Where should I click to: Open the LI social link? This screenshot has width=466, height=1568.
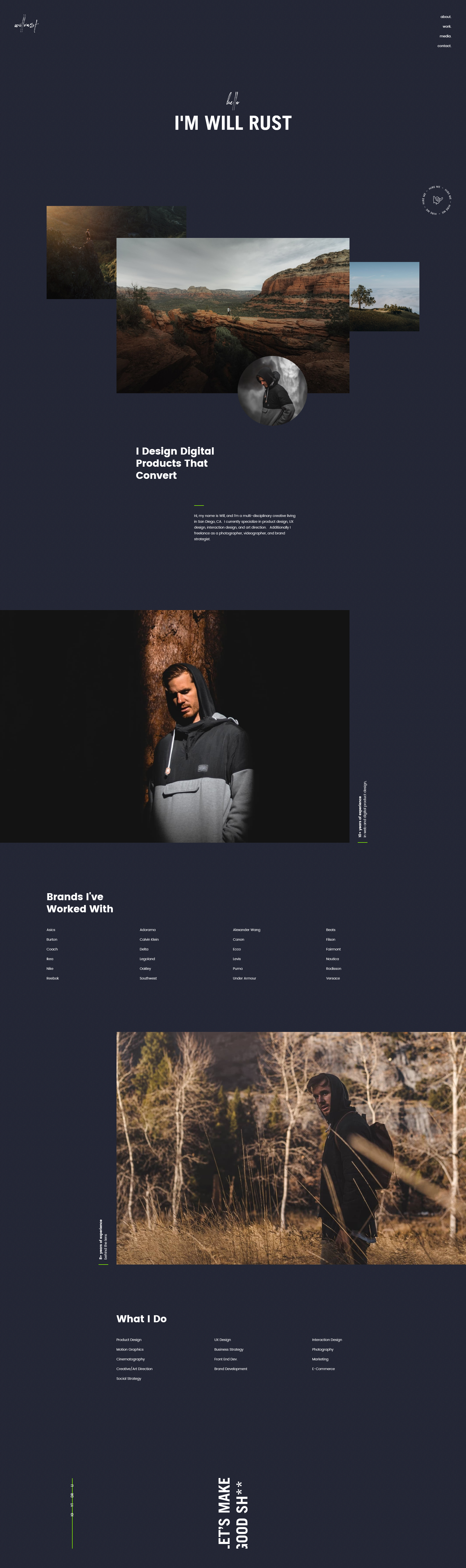[x=73, y=1485]
